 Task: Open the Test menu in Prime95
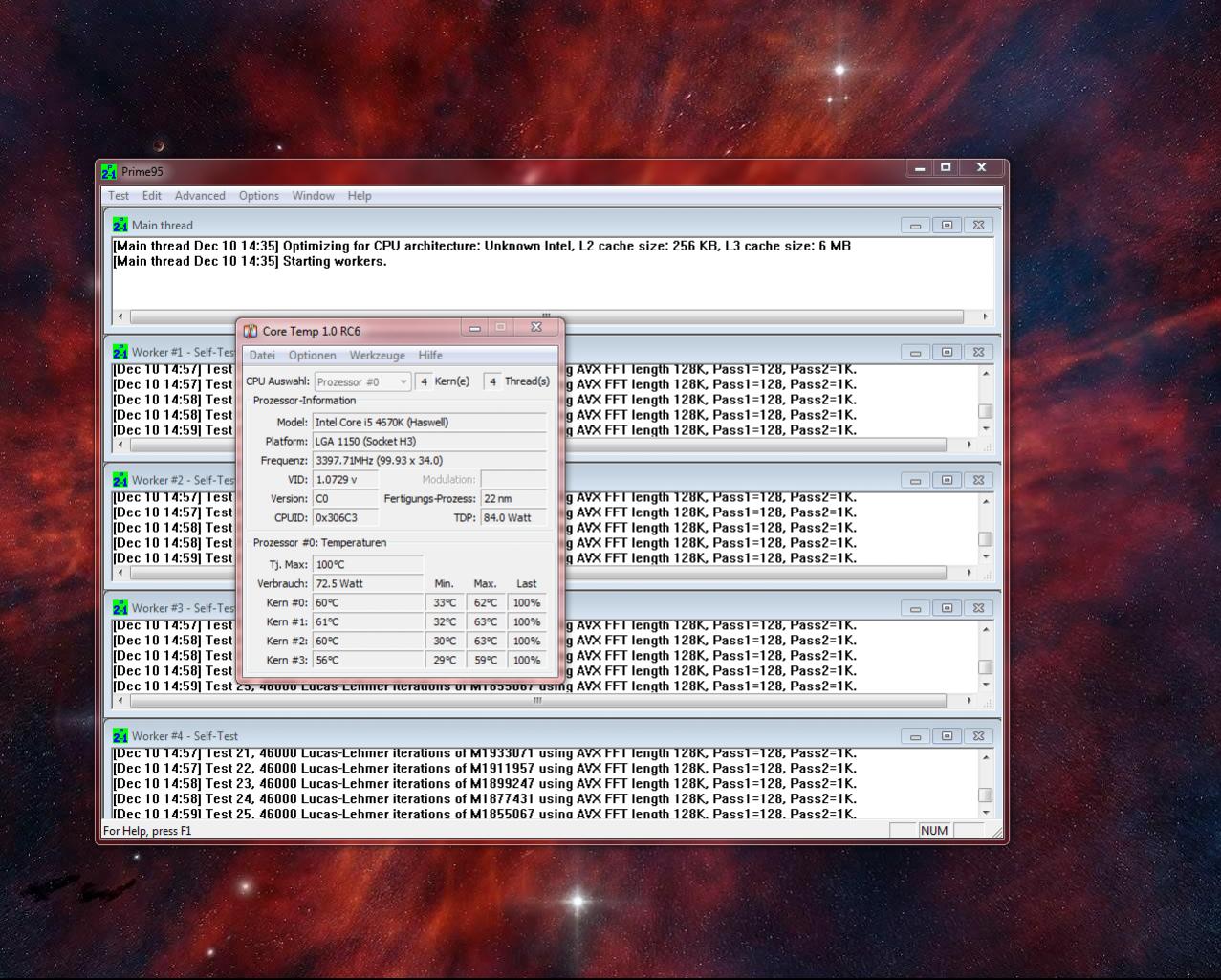click(119, 196)
